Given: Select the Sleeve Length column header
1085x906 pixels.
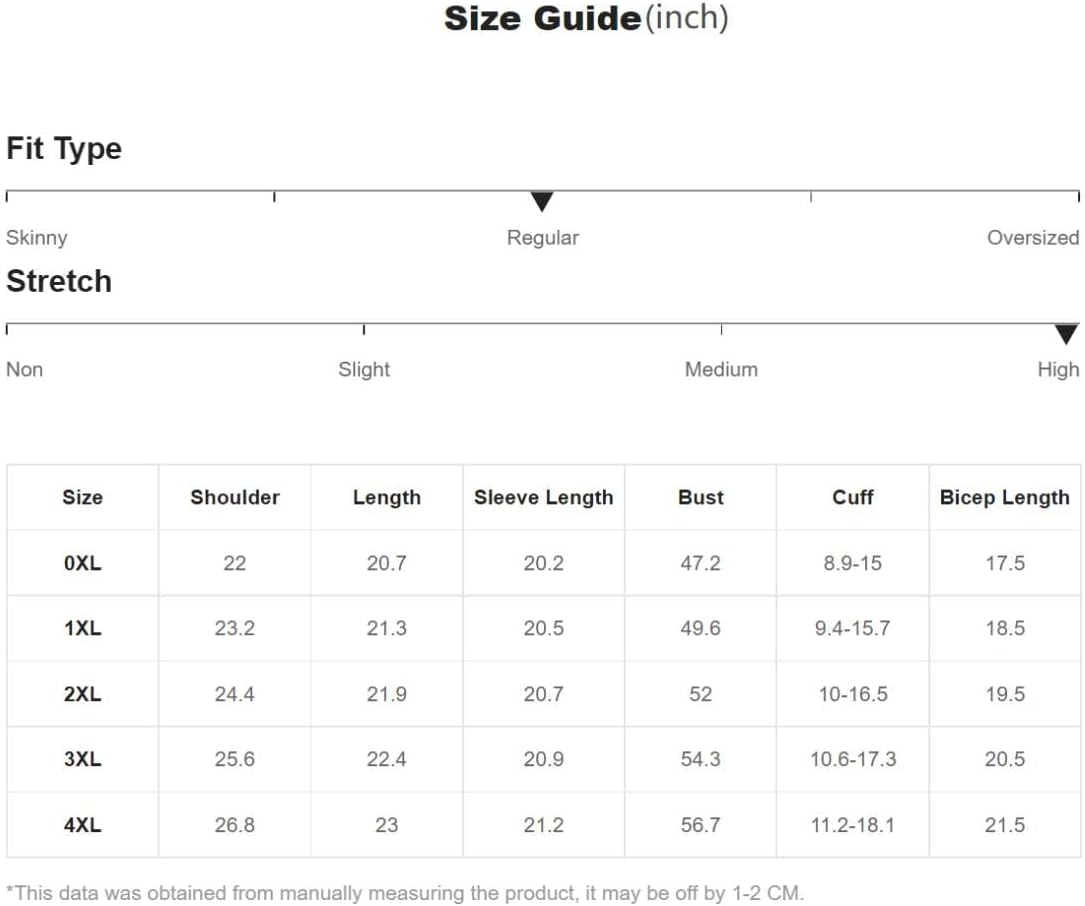Looking at the screenshot, I should pyautogui.click(x=543, y=497).
